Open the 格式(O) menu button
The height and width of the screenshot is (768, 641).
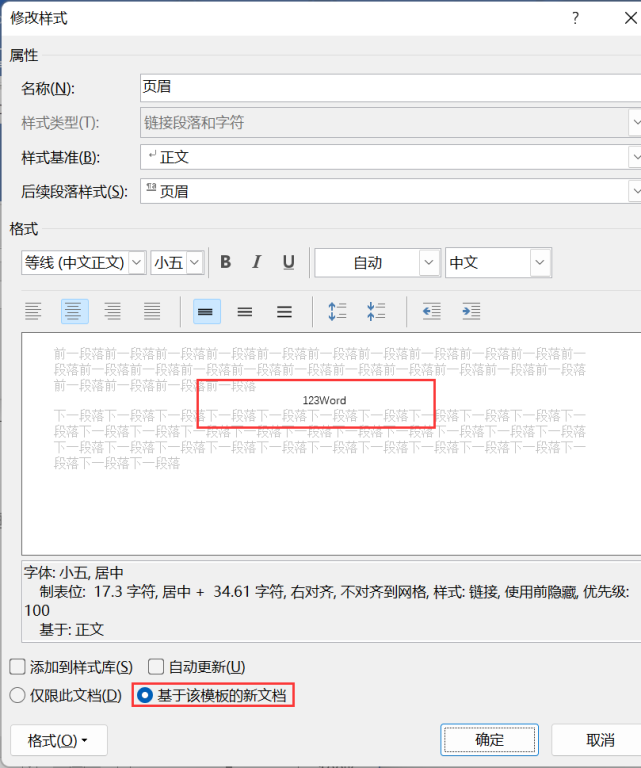(59, 741)
